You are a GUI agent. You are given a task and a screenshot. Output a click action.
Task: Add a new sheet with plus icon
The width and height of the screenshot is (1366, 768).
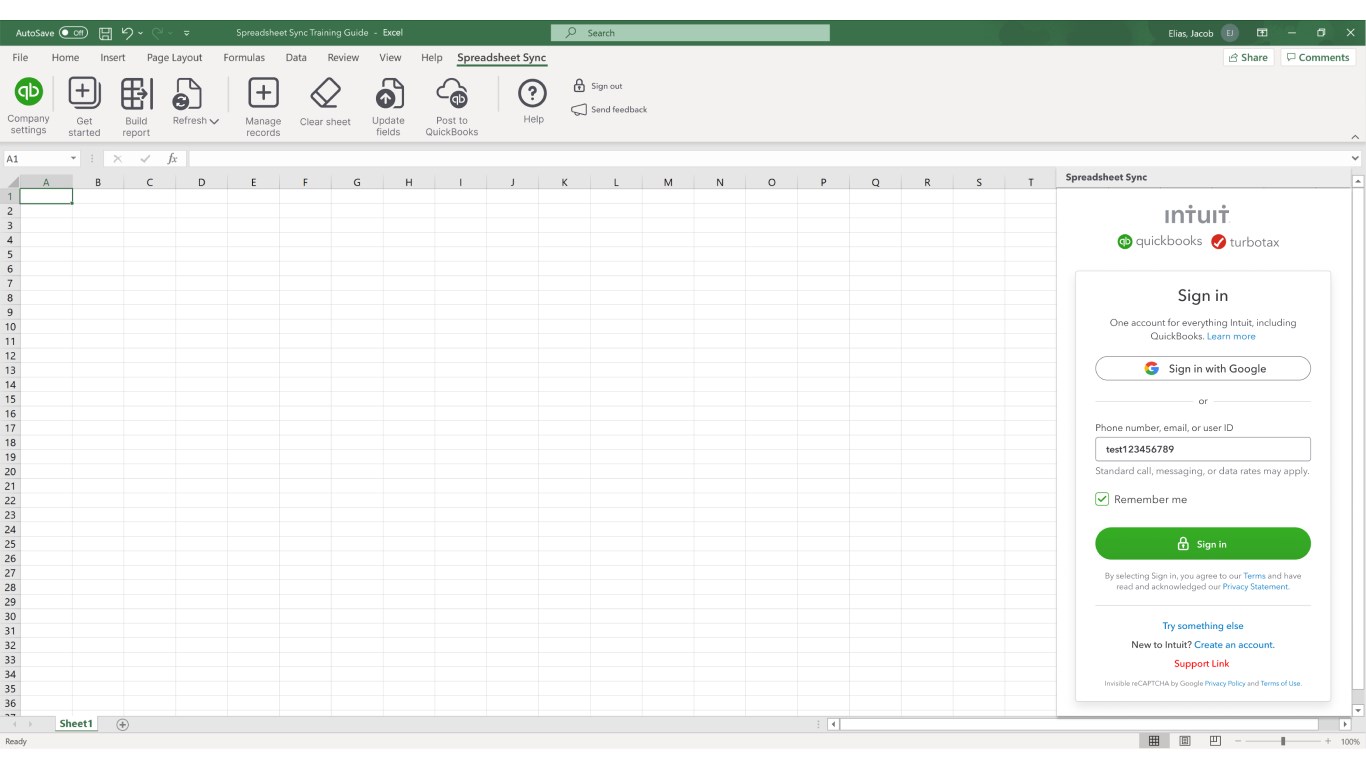[123, 724]
